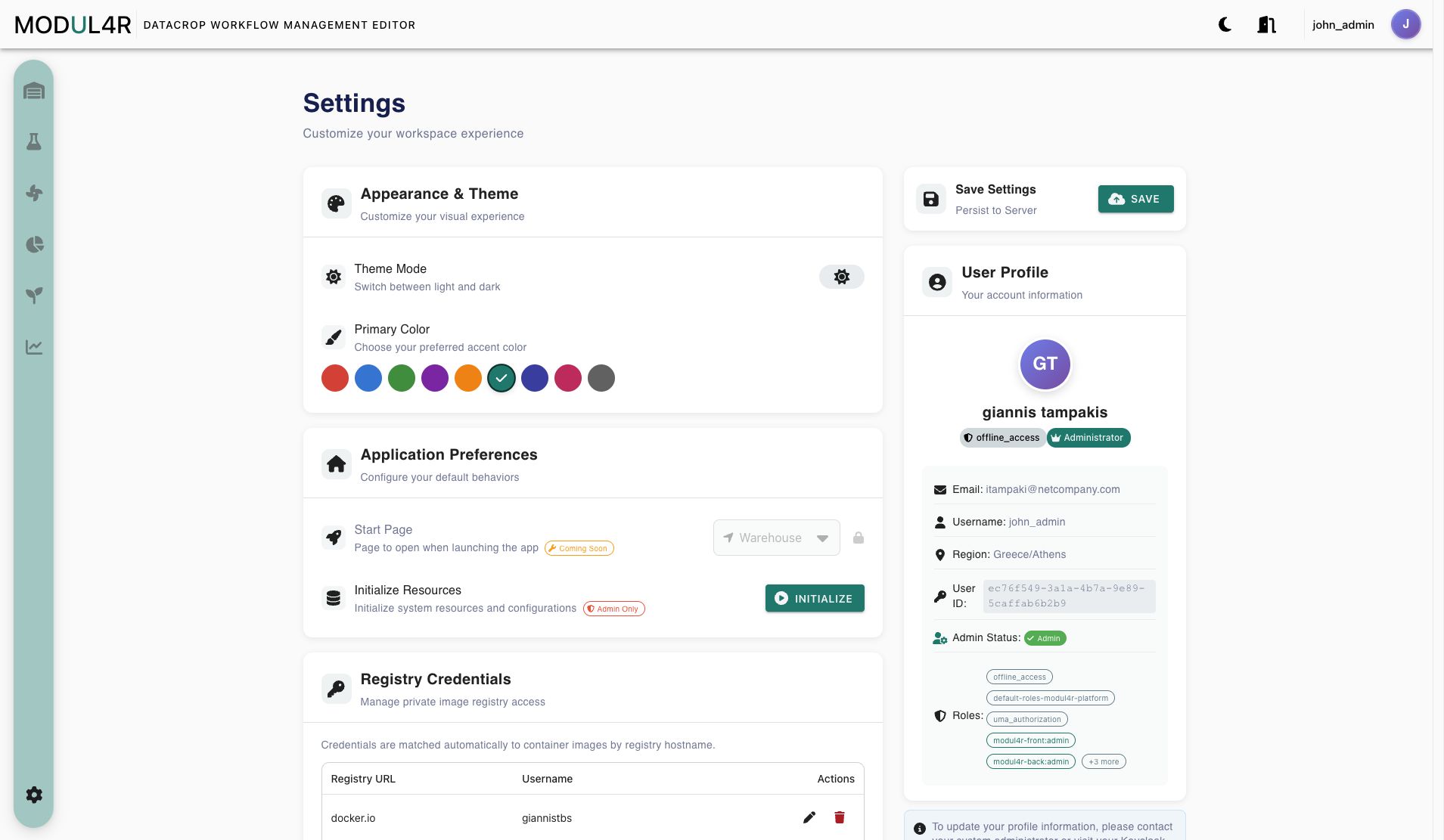The width and height of the screenshot is (1444, 840).
Task: Select the blue primary color swatch
Action: tap(368, 378)
